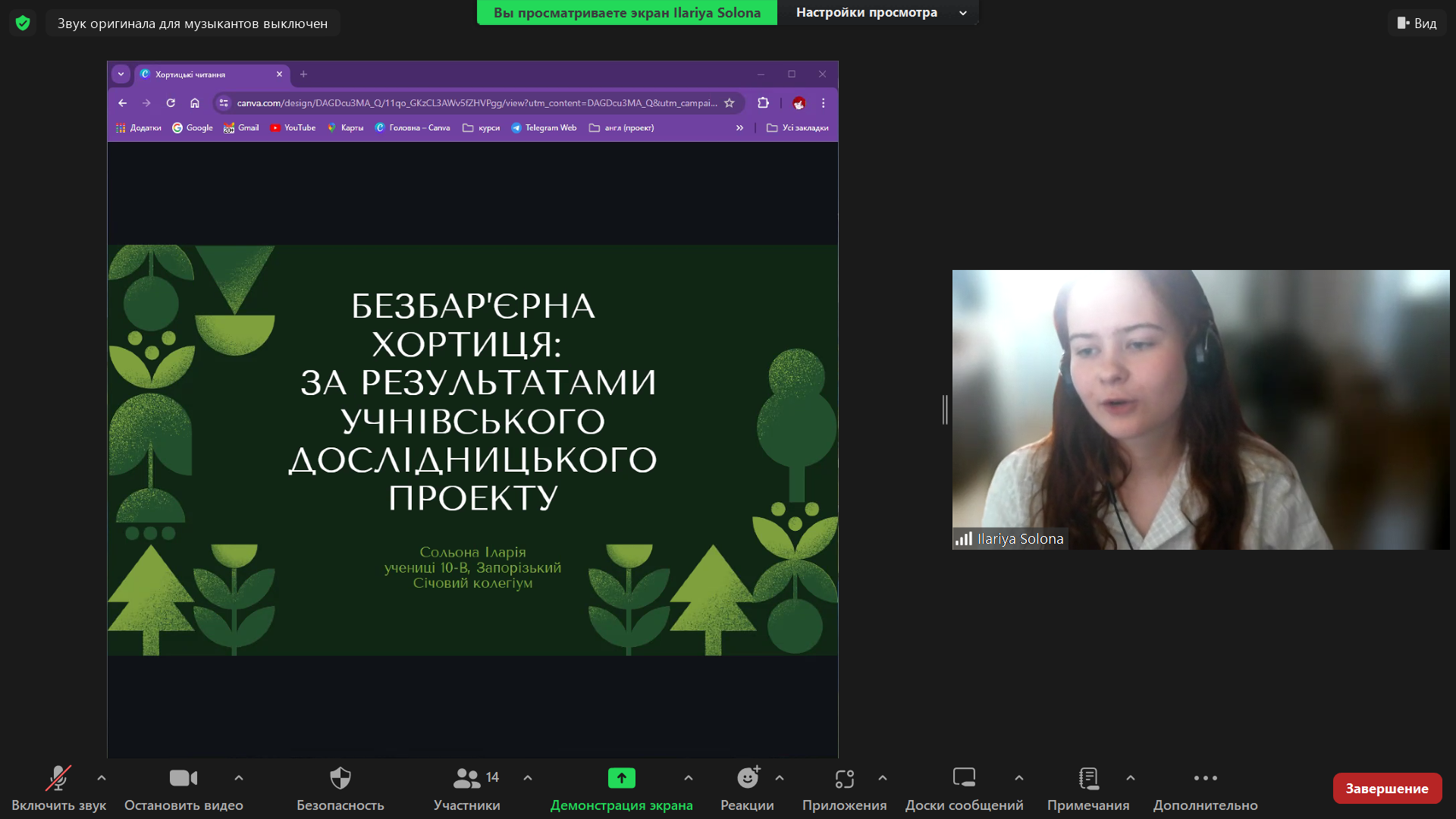Toggle microphone with Включить звук
Image resolution: width=1456 pixels, height=819 pixels.
tap(58, 789)
